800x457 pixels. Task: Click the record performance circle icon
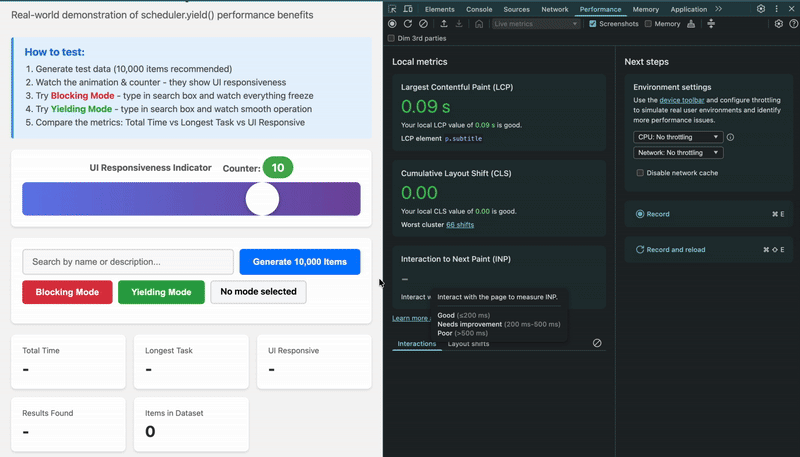[x=392, y=23]
